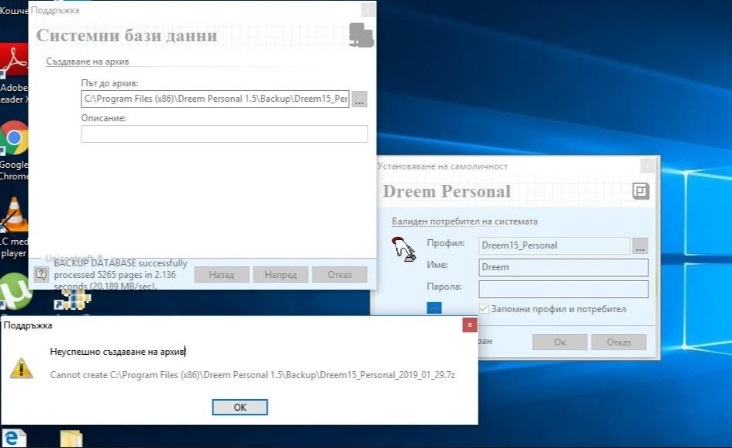The height and width of the screenshot is (448, 732).
Task: Click the Профил field in Dreem Personal
Action: point(554,245)
